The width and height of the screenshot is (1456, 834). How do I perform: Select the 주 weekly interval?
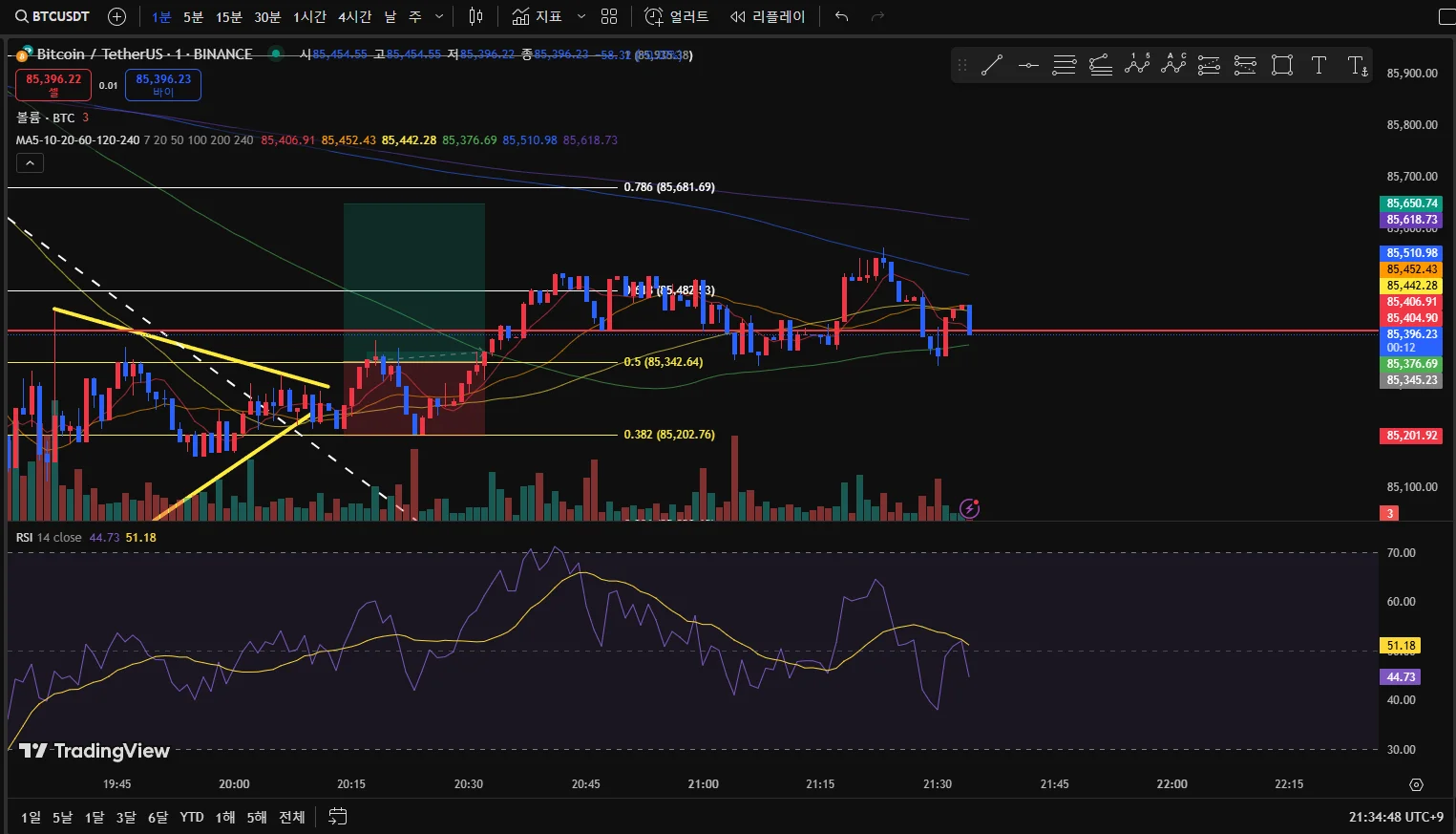[x=415, y=16]
